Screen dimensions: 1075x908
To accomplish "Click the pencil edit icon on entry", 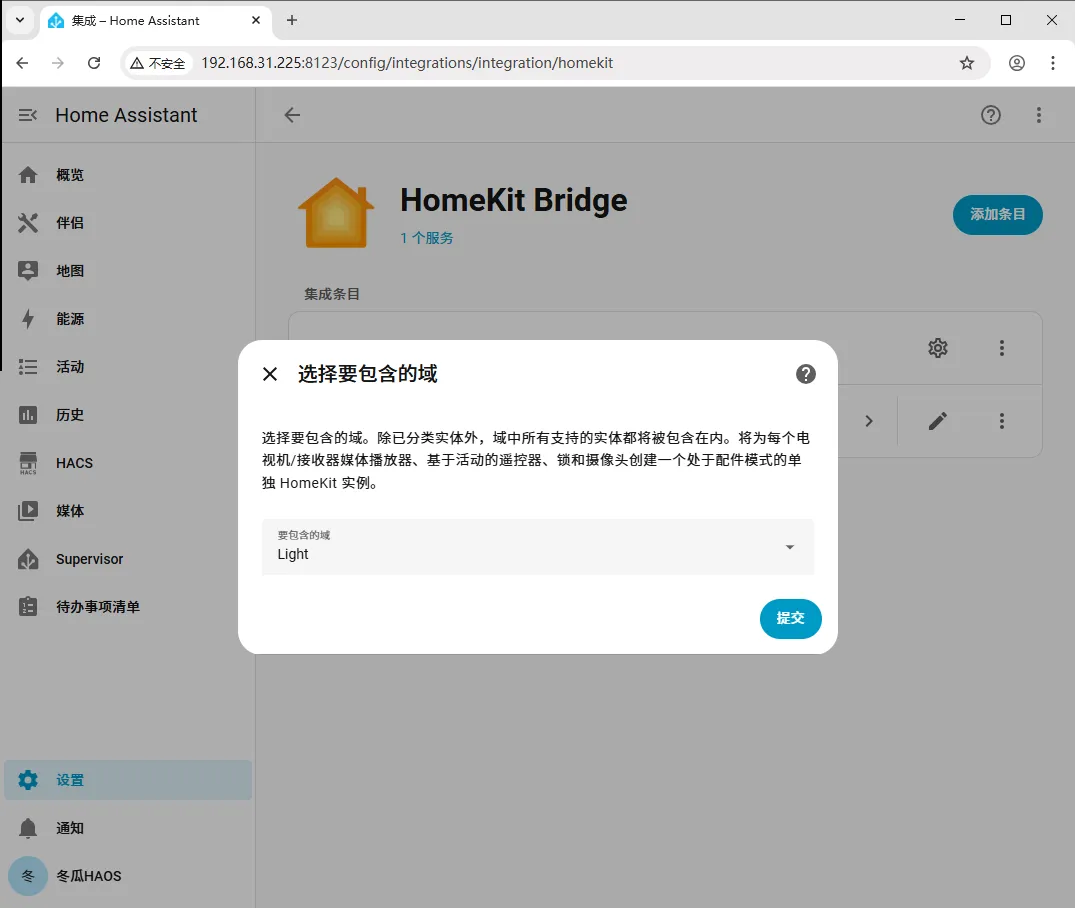I will tap(938, 421).
